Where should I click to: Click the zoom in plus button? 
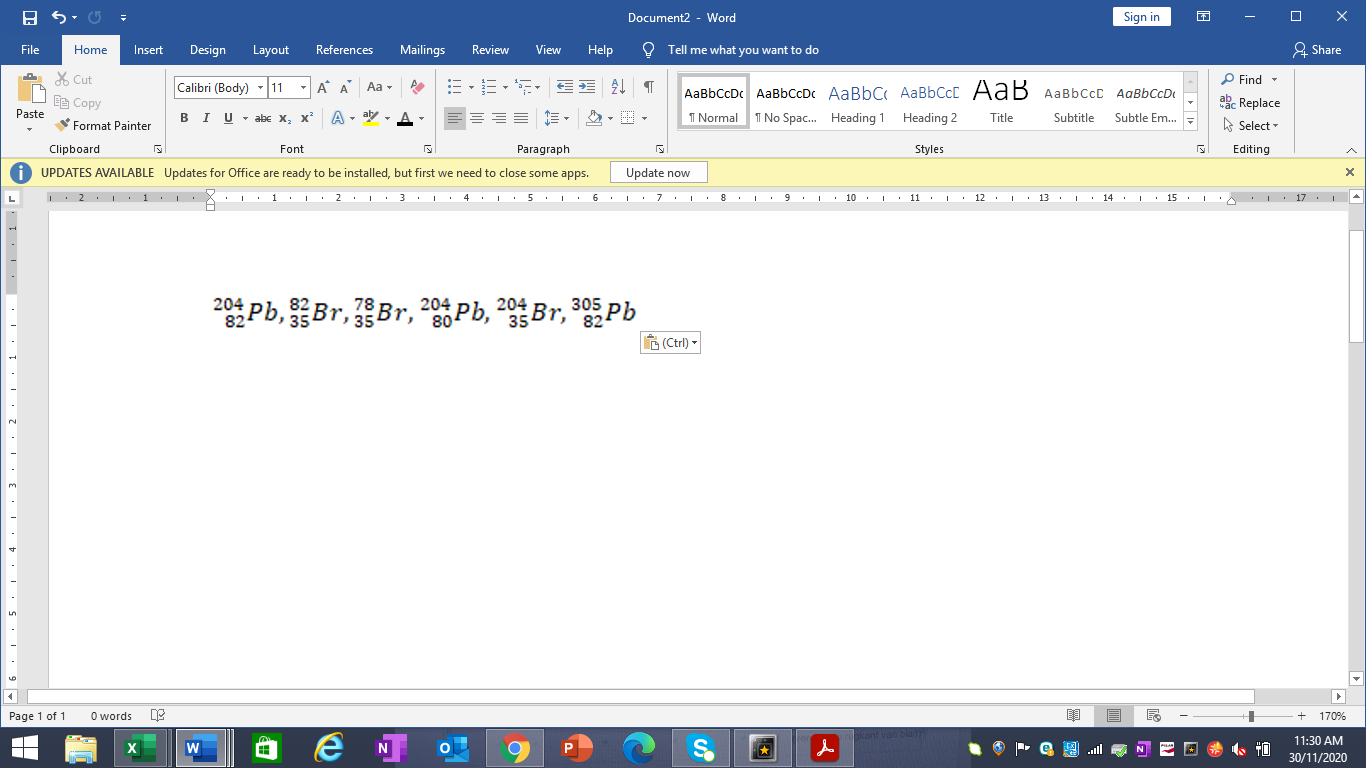click(1301, 716)
